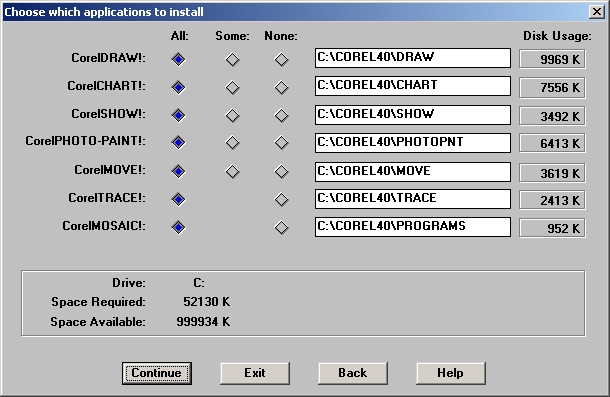Set CorelSHOW! to Some

click(x=233, y=116)
